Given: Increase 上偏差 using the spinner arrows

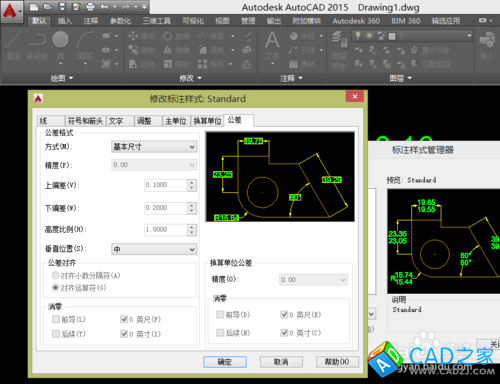Looking at the screenshot, I should click(x=192, y=182).
